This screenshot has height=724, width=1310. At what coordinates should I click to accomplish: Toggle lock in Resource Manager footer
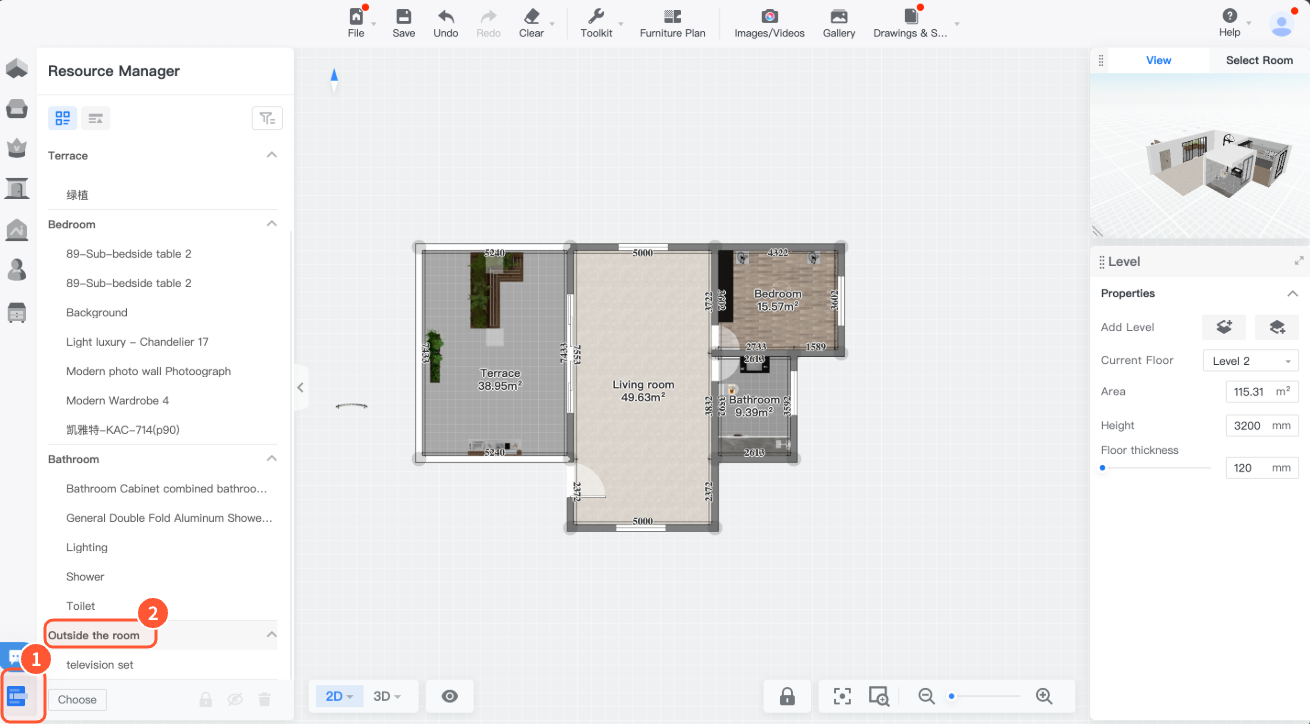(205, 700)
